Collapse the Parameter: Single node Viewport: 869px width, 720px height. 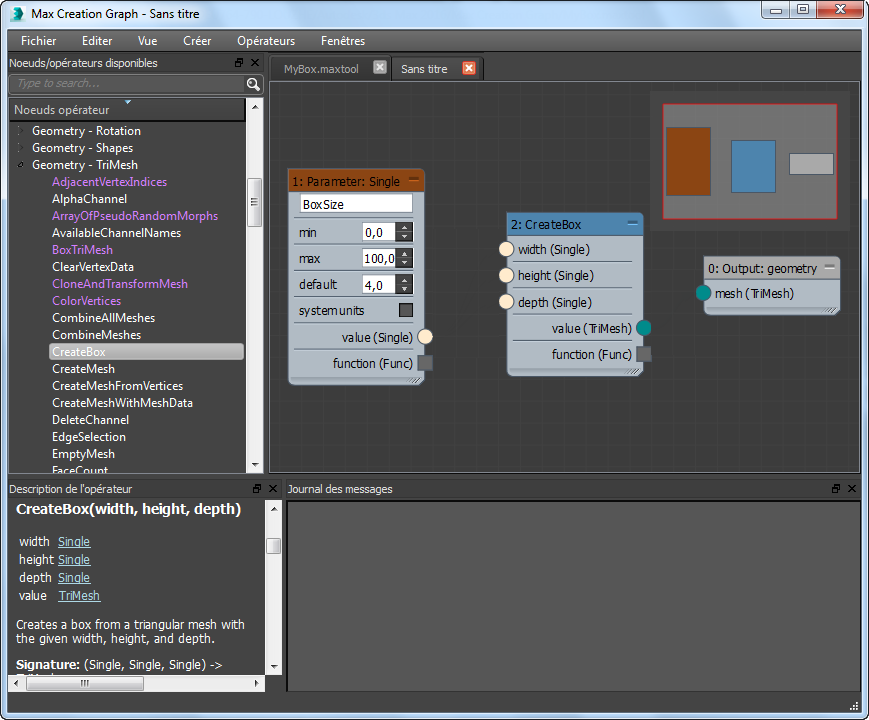click(414, 180)
